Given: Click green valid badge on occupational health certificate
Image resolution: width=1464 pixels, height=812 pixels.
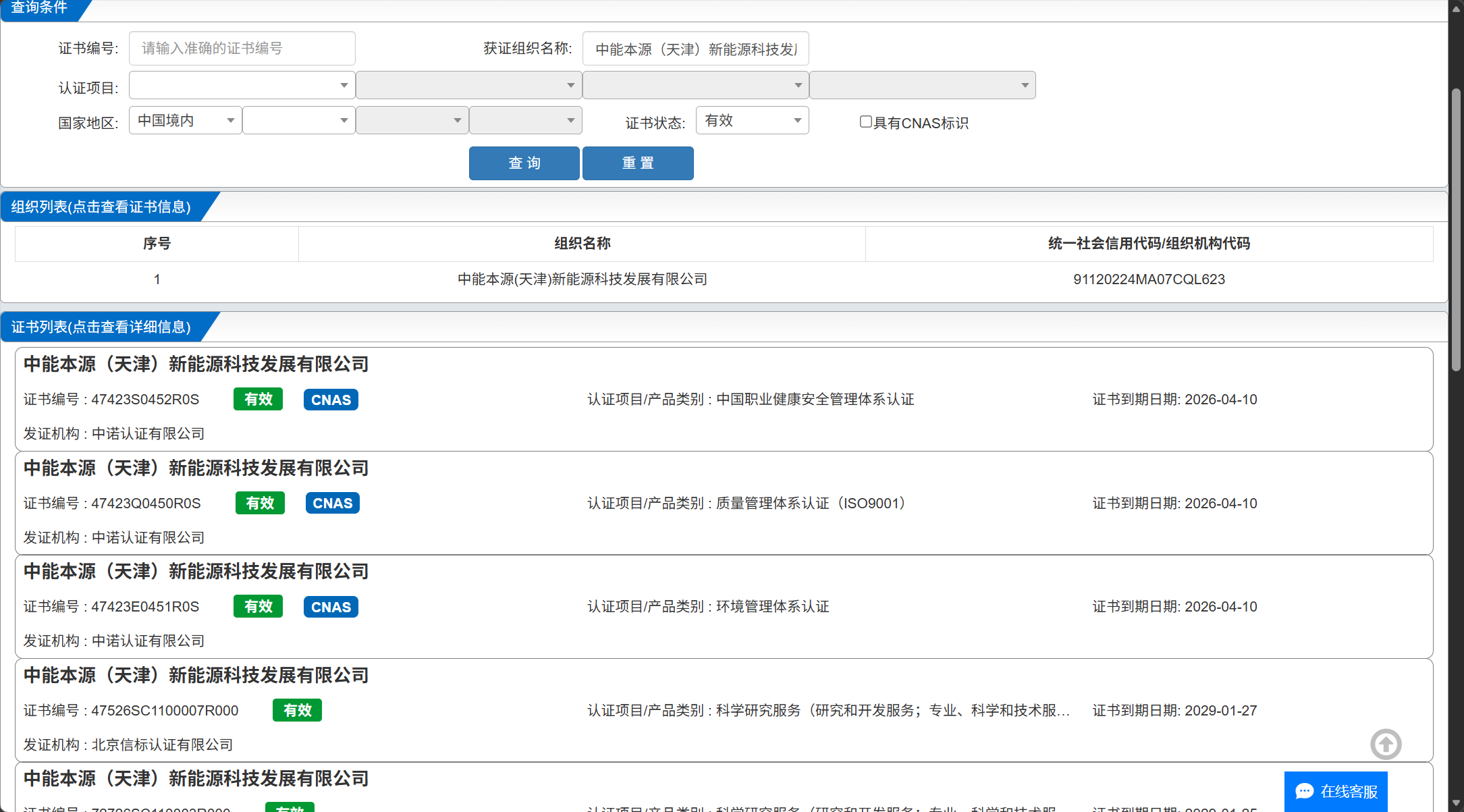Looking at the screenshot, I should click(x=258, y=400).
